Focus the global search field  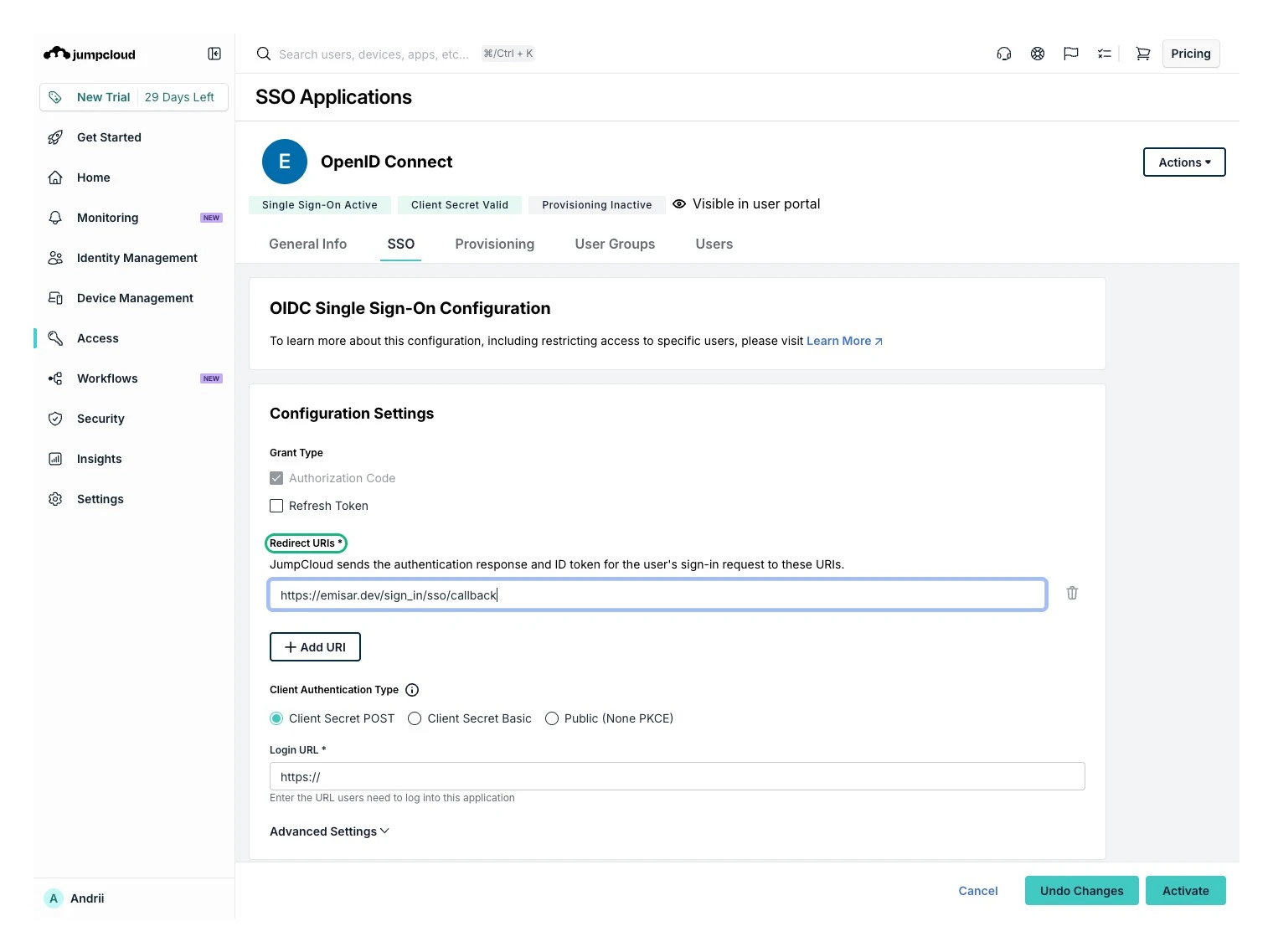coord(374,54)
